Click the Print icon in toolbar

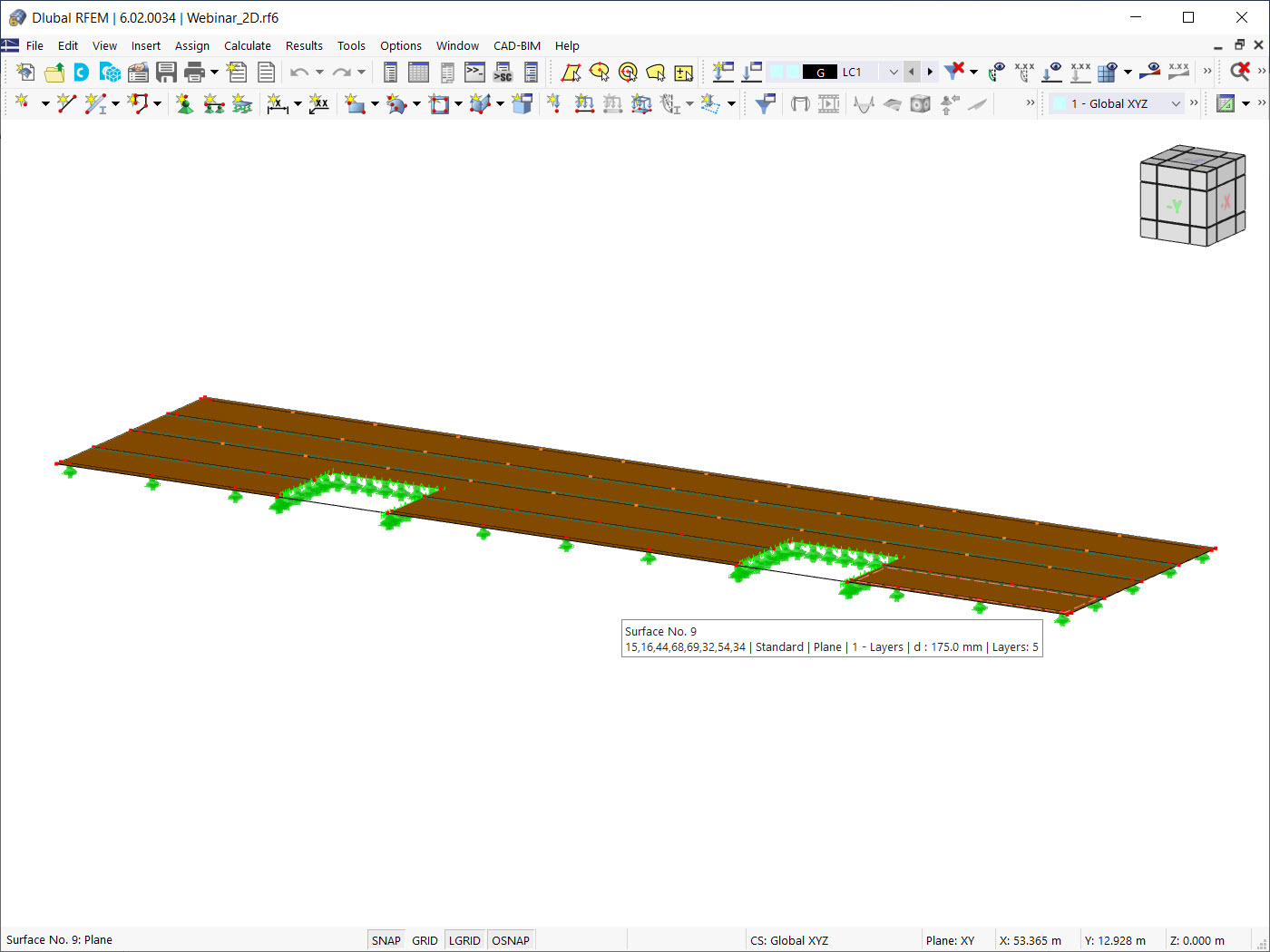coord(194,73)
